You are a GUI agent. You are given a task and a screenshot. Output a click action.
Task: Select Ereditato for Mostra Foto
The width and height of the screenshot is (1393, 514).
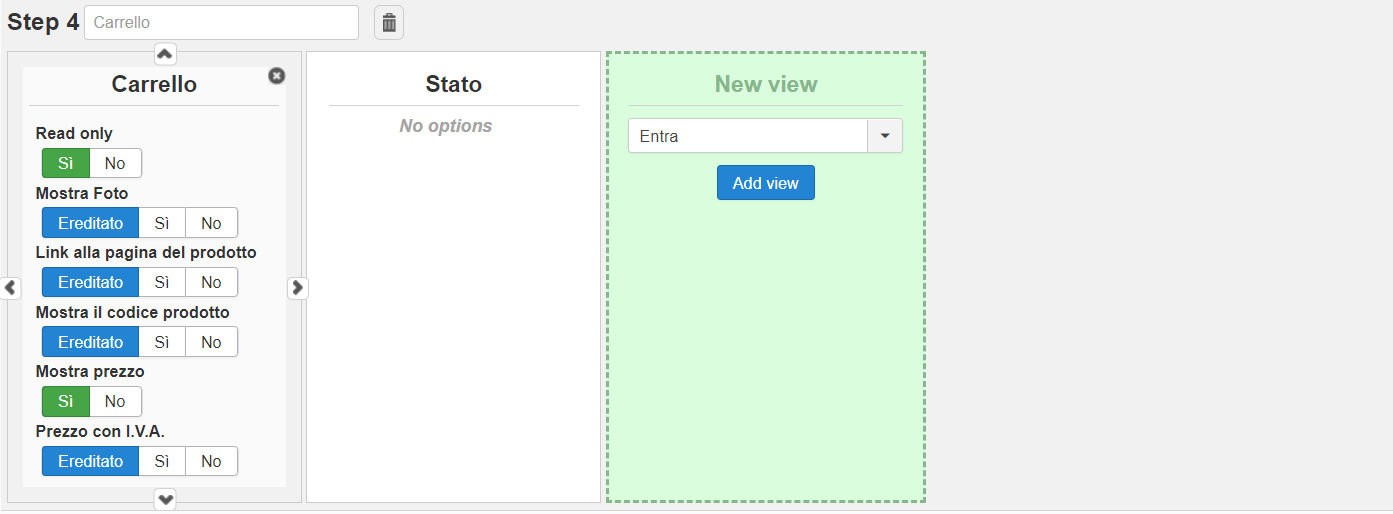point(90,223)
